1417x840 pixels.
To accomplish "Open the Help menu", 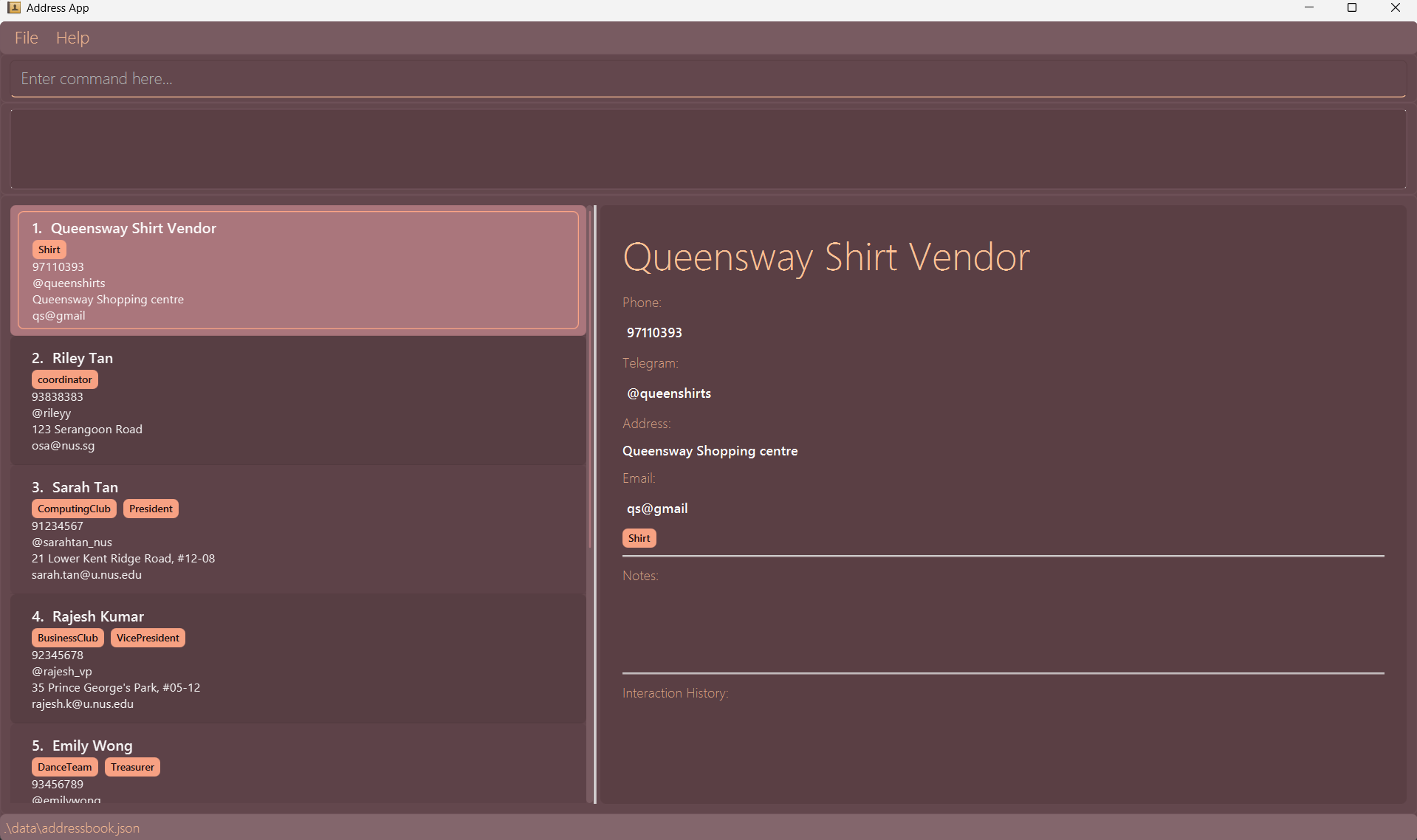I will (72, 38).
